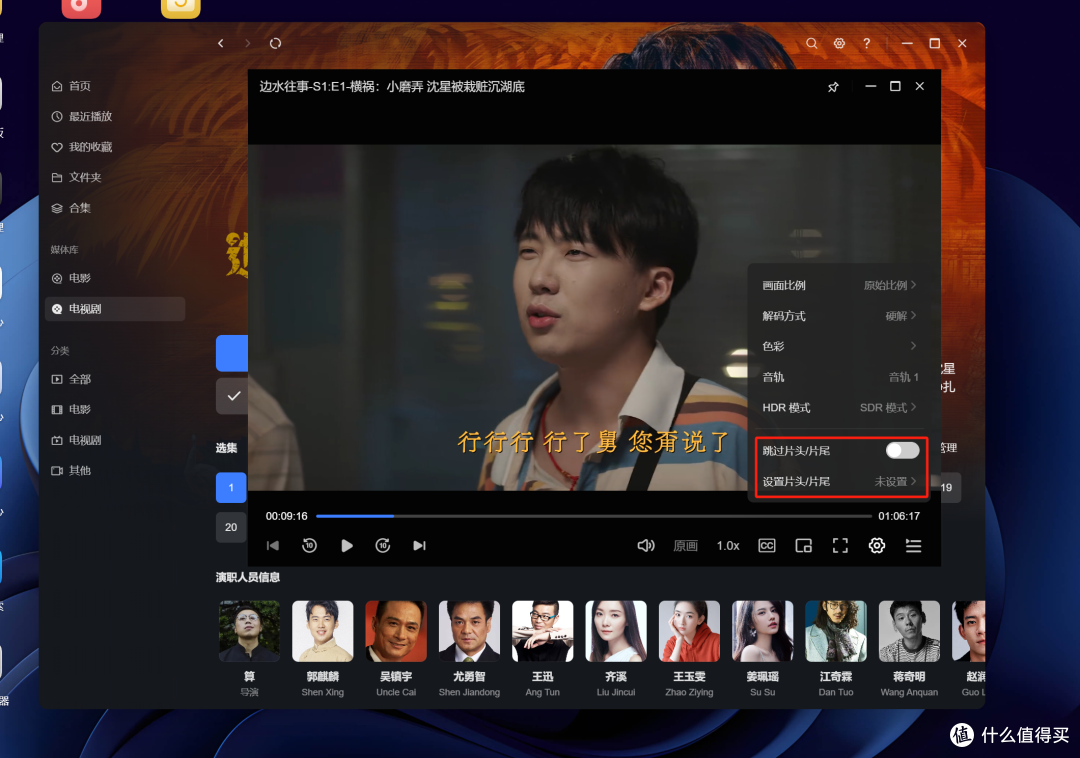Expand 解码方式 decoding option
1080x758 pixels.
[x=839, y=316]
